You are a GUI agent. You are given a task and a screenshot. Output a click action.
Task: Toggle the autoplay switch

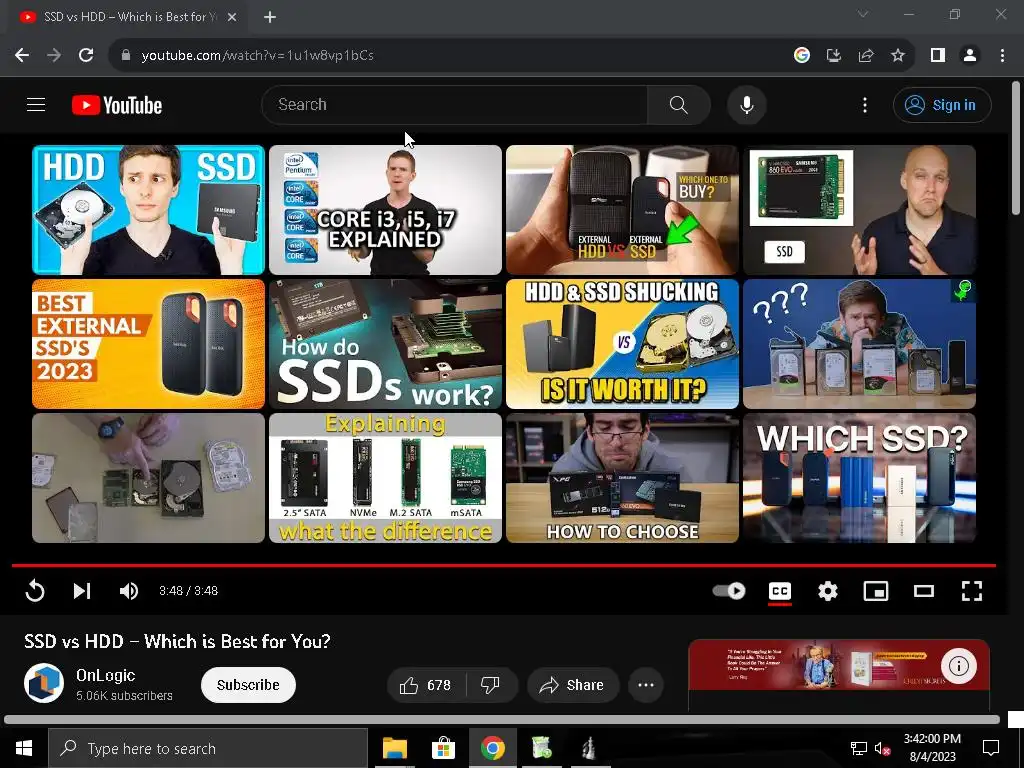tap(729, 591)
